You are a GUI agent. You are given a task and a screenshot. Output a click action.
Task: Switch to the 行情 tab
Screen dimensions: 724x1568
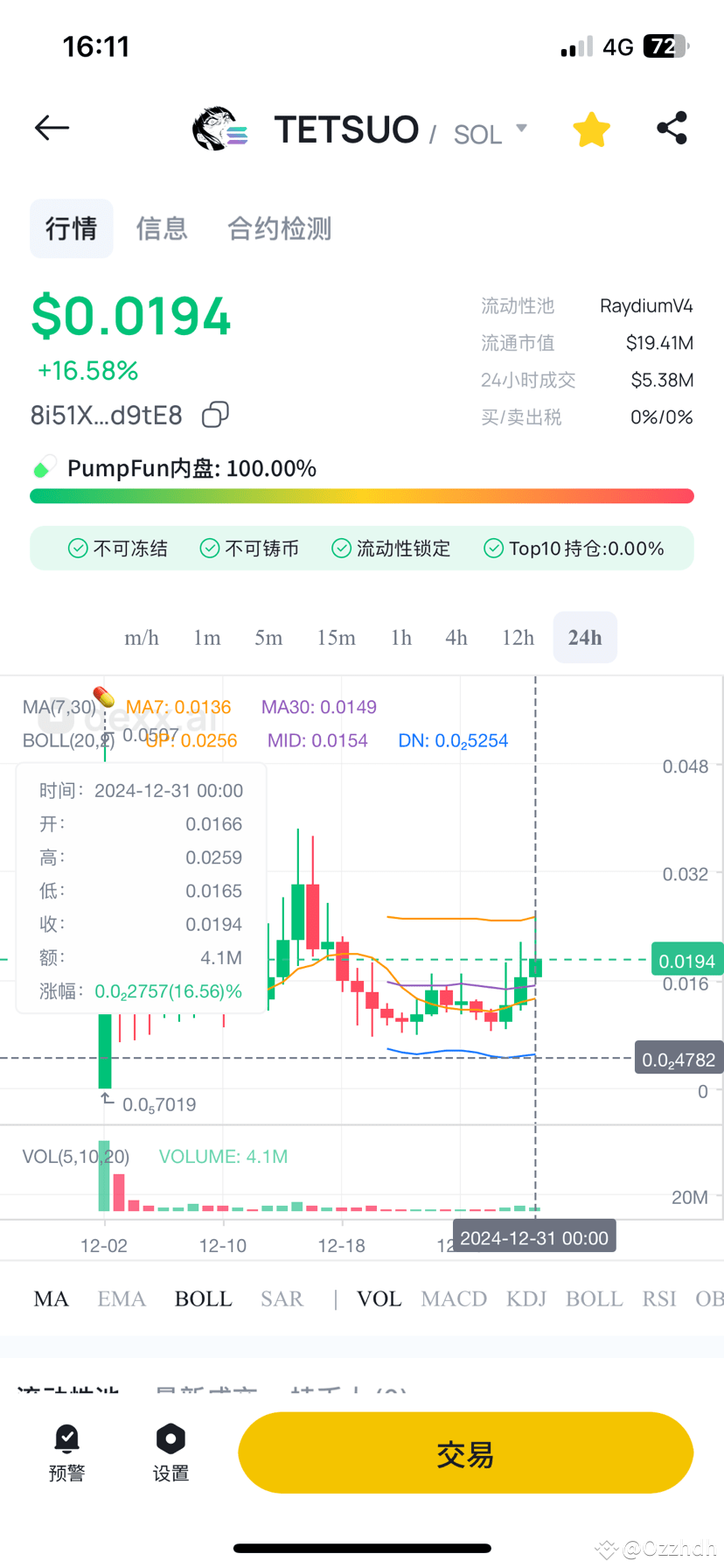pos(72,228)
